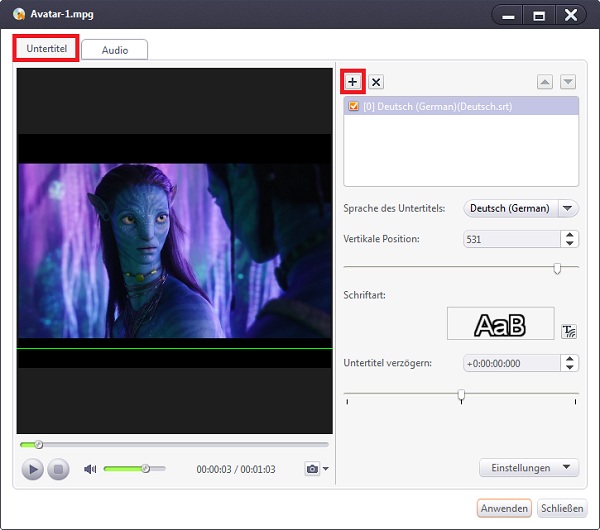600x530 pixels.
Task: Stop the video playback
Action: (x=58, y=469)
